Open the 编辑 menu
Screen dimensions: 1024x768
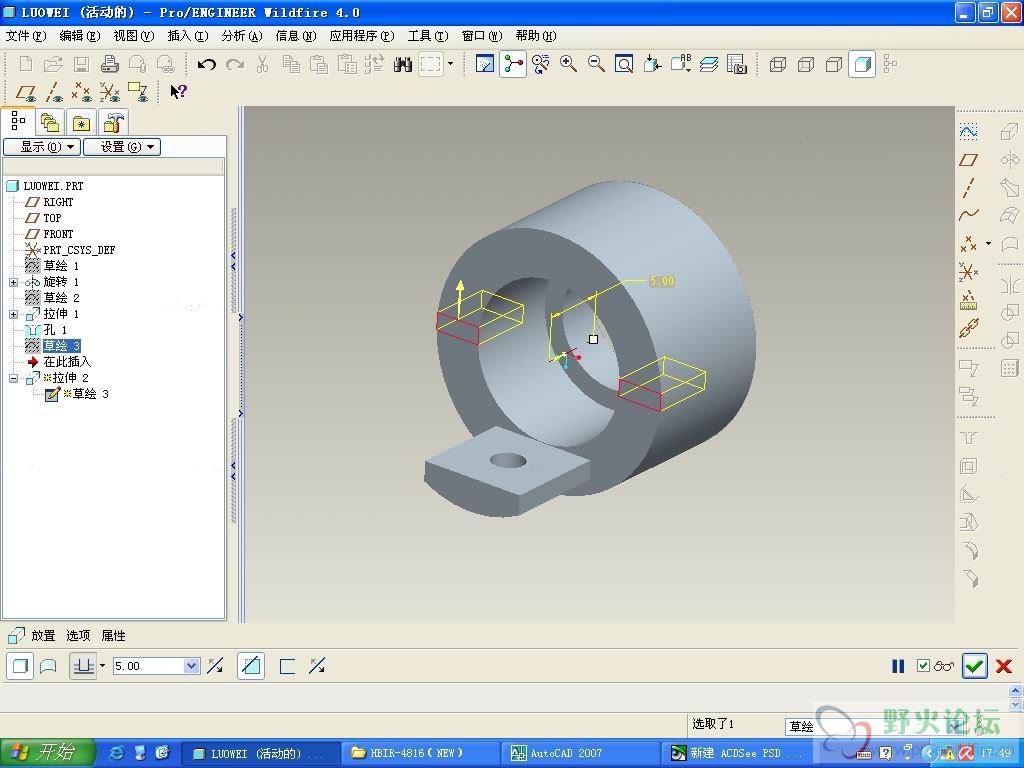pos(80,36)
